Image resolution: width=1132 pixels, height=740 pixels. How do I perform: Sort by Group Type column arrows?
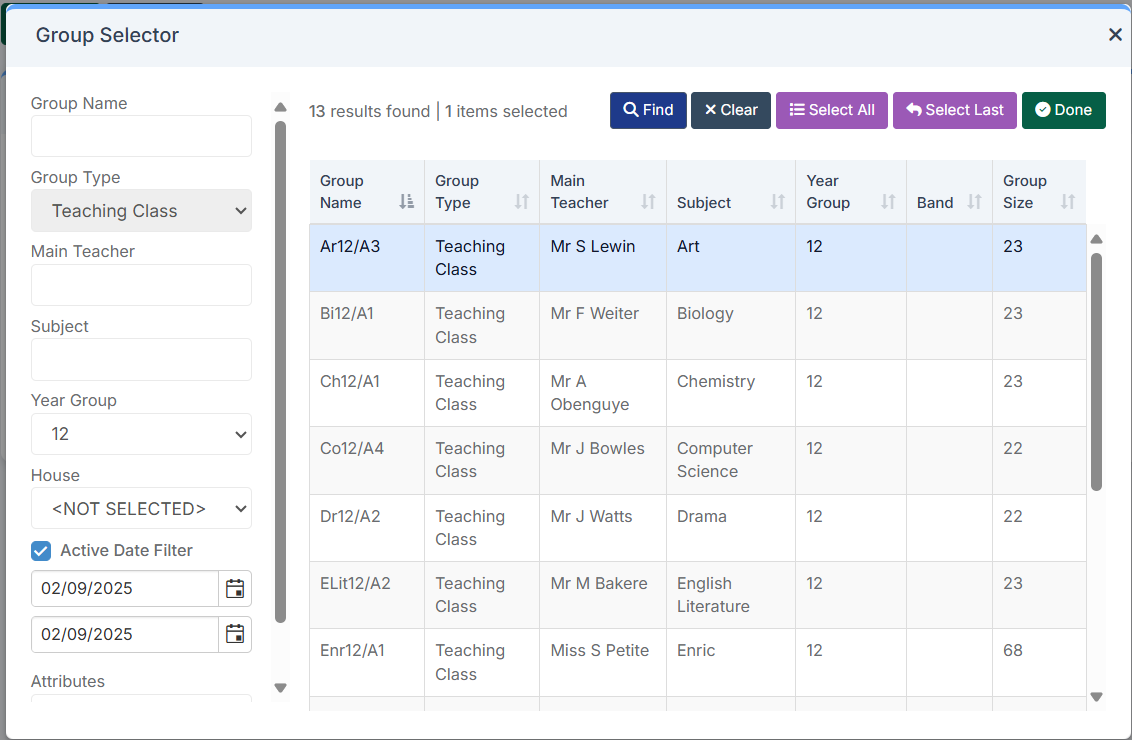click(521, 202)
